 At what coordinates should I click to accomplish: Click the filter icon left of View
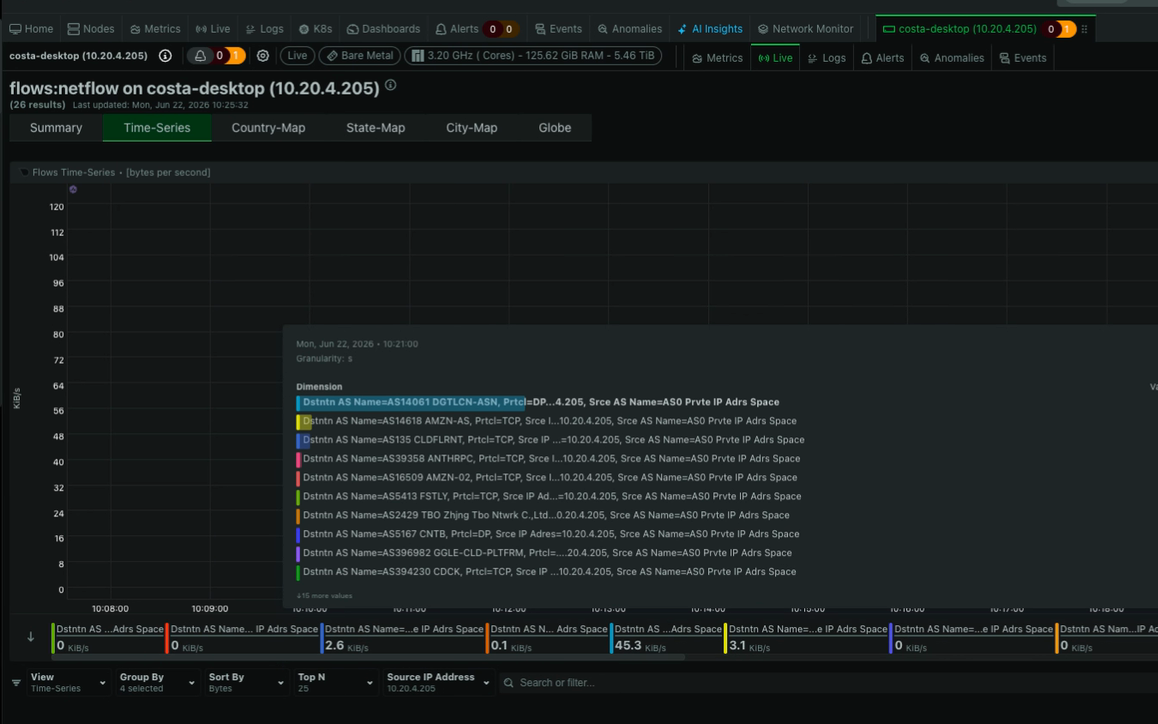click(16, 683)
